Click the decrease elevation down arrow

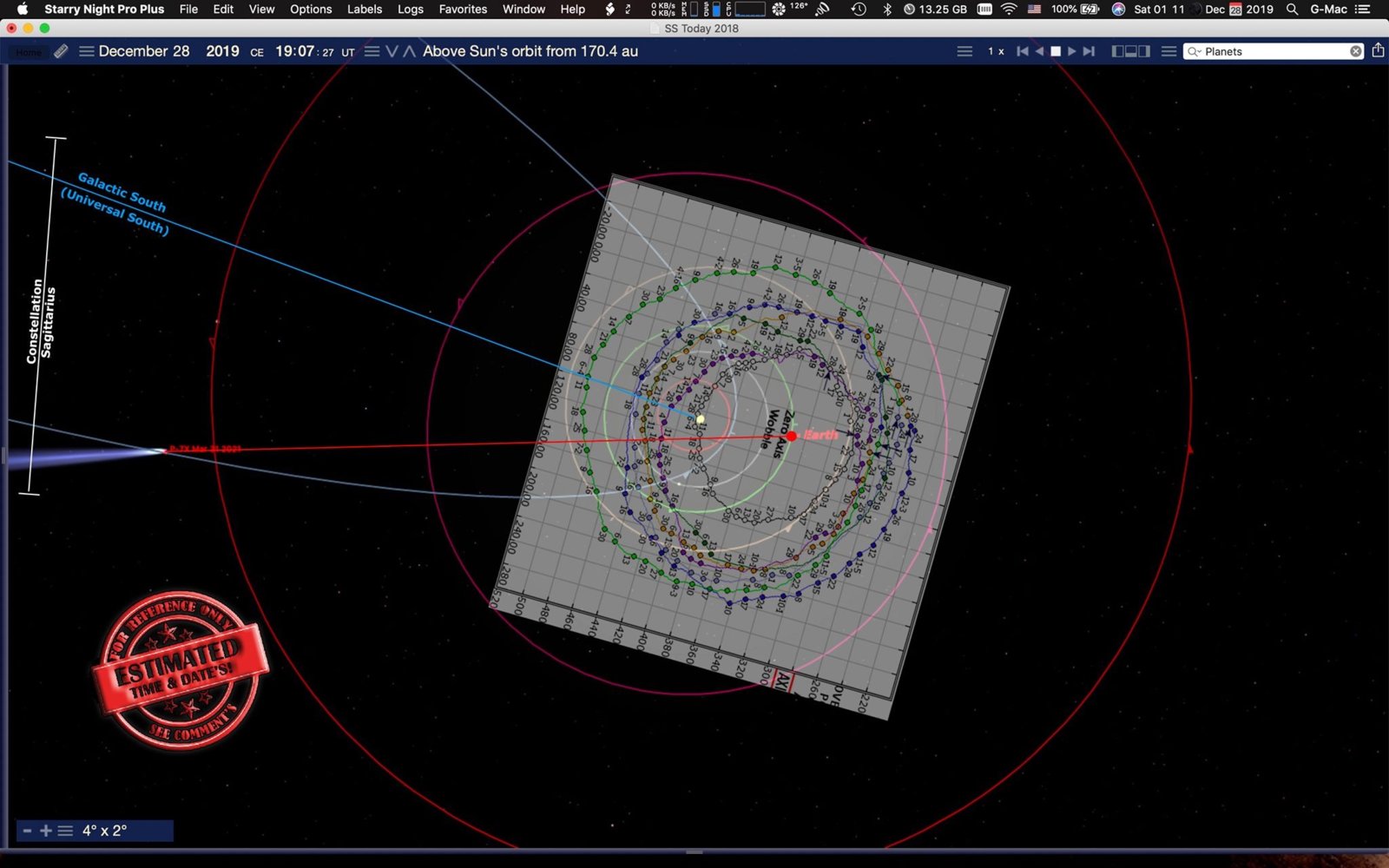click(392, 51)
